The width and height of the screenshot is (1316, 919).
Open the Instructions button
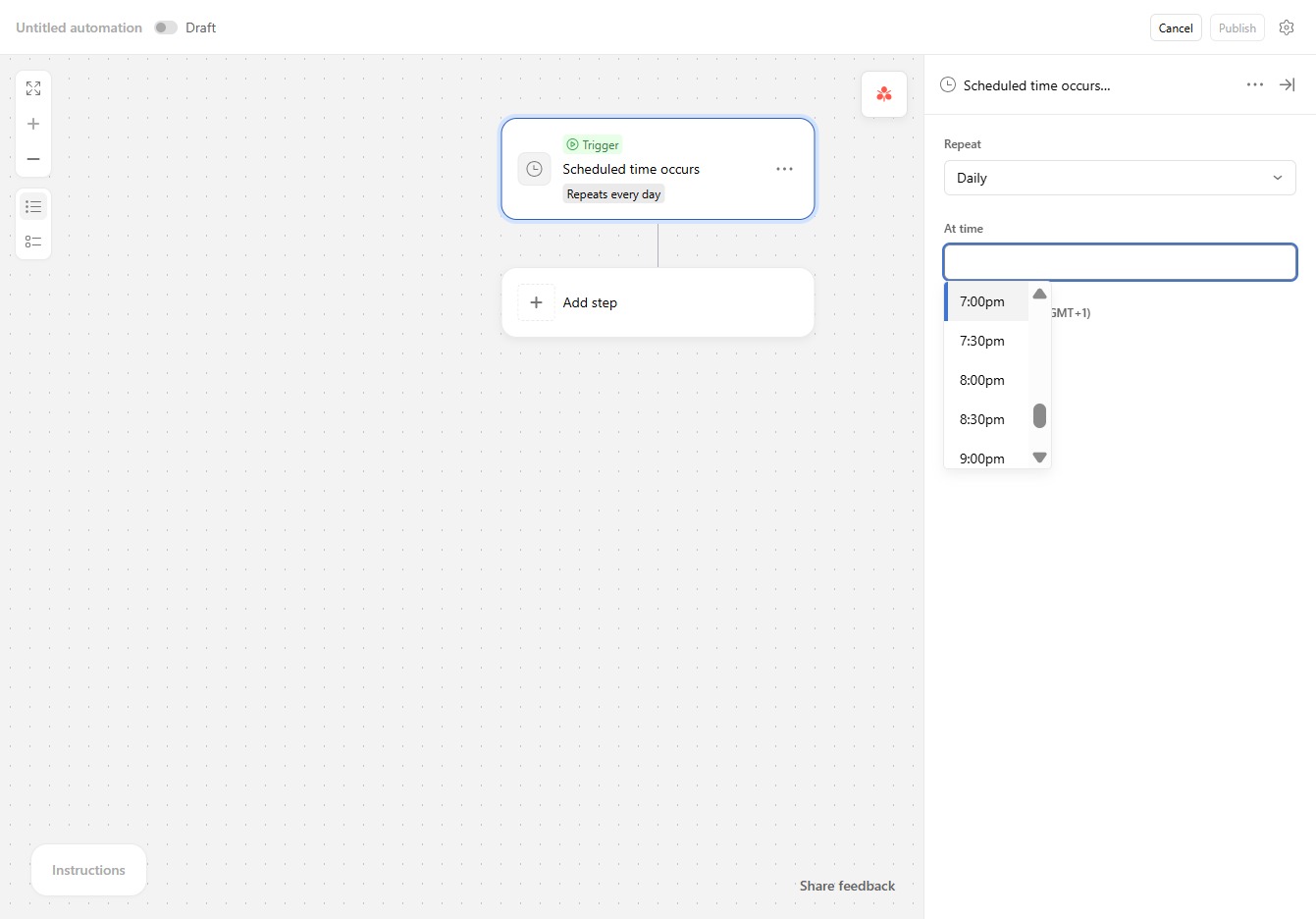(88, 870)
